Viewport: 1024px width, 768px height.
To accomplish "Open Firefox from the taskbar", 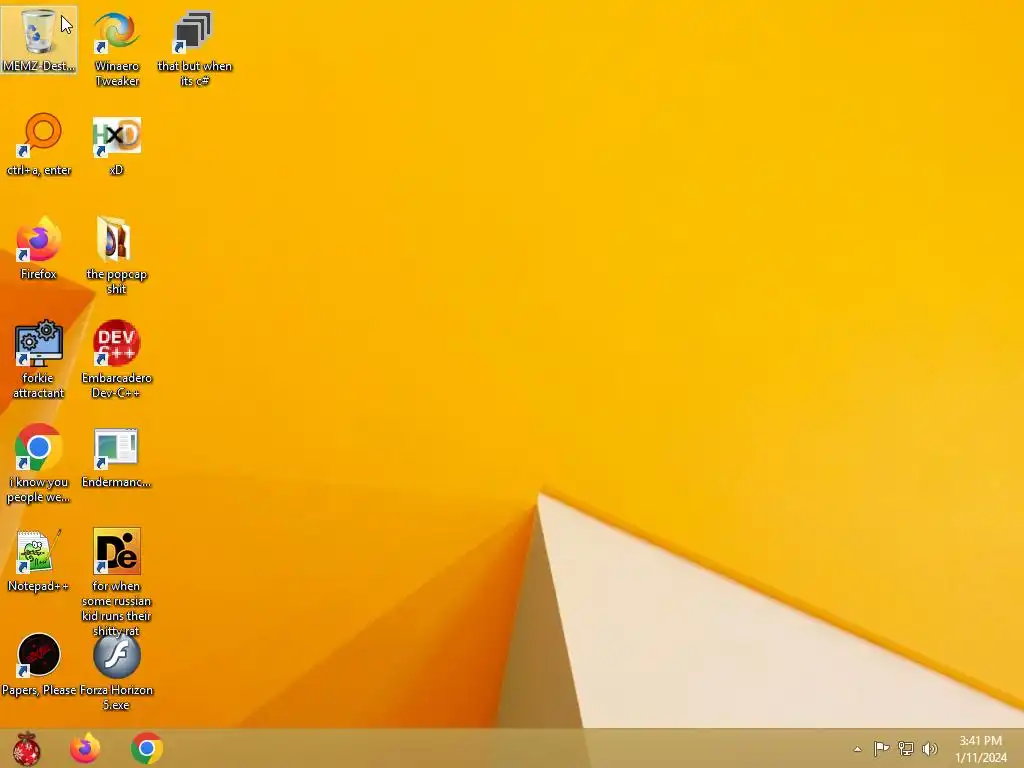I will coord(86,748).
